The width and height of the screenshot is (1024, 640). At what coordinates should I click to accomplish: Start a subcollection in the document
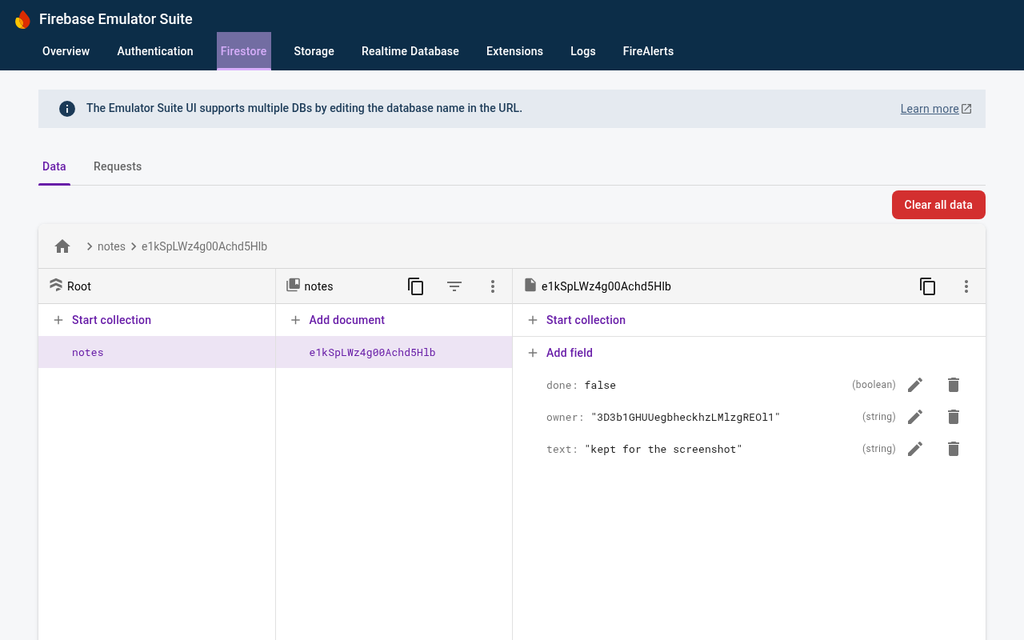[586, 320]
